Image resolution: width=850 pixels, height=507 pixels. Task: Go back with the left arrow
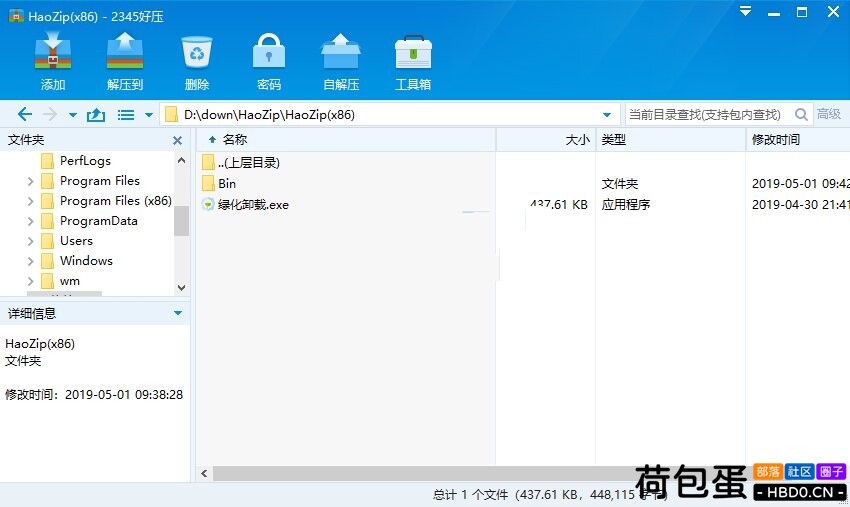[25, 114]
